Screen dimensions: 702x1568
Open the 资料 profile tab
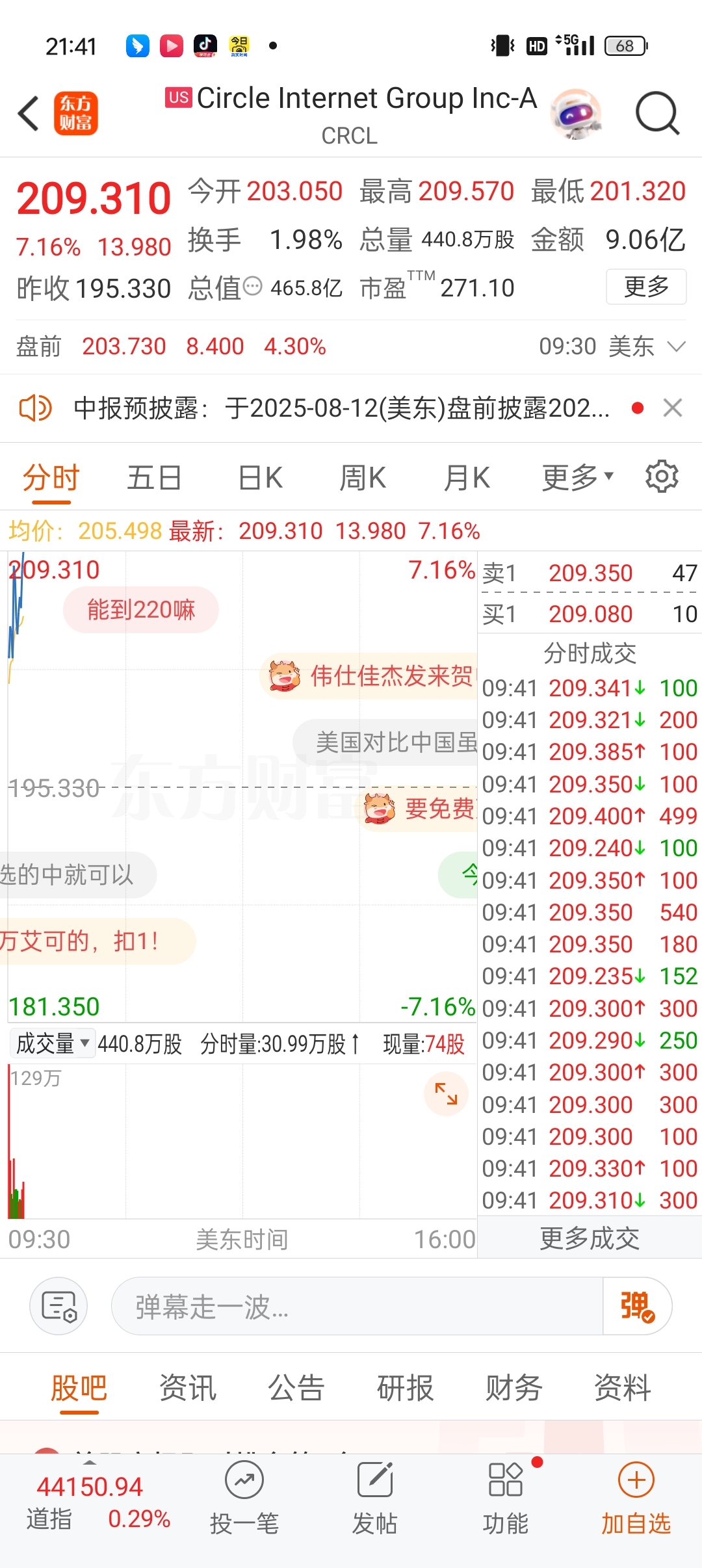[x=623, y=1388]
